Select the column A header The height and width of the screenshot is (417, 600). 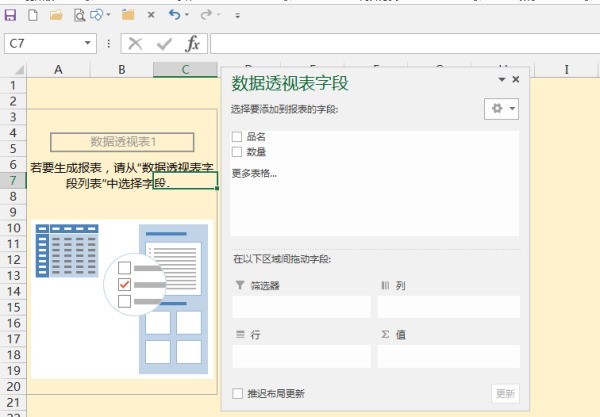pyautogui.click(x=58, y=69)
